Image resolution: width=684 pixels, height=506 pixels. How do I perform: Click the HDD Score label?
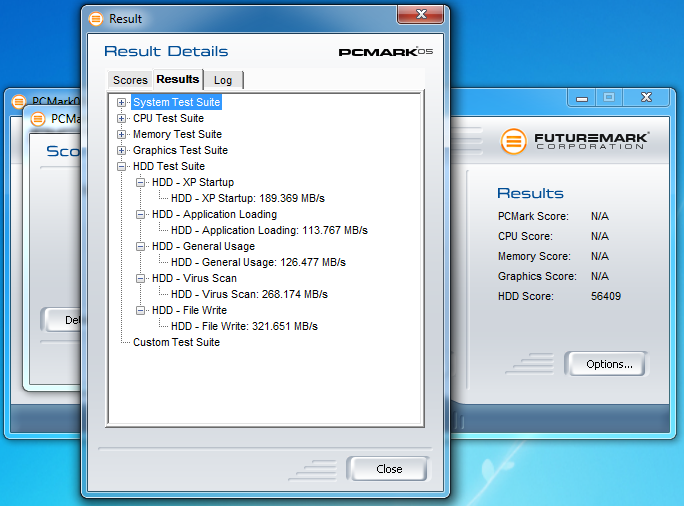[x=526, y=297]
